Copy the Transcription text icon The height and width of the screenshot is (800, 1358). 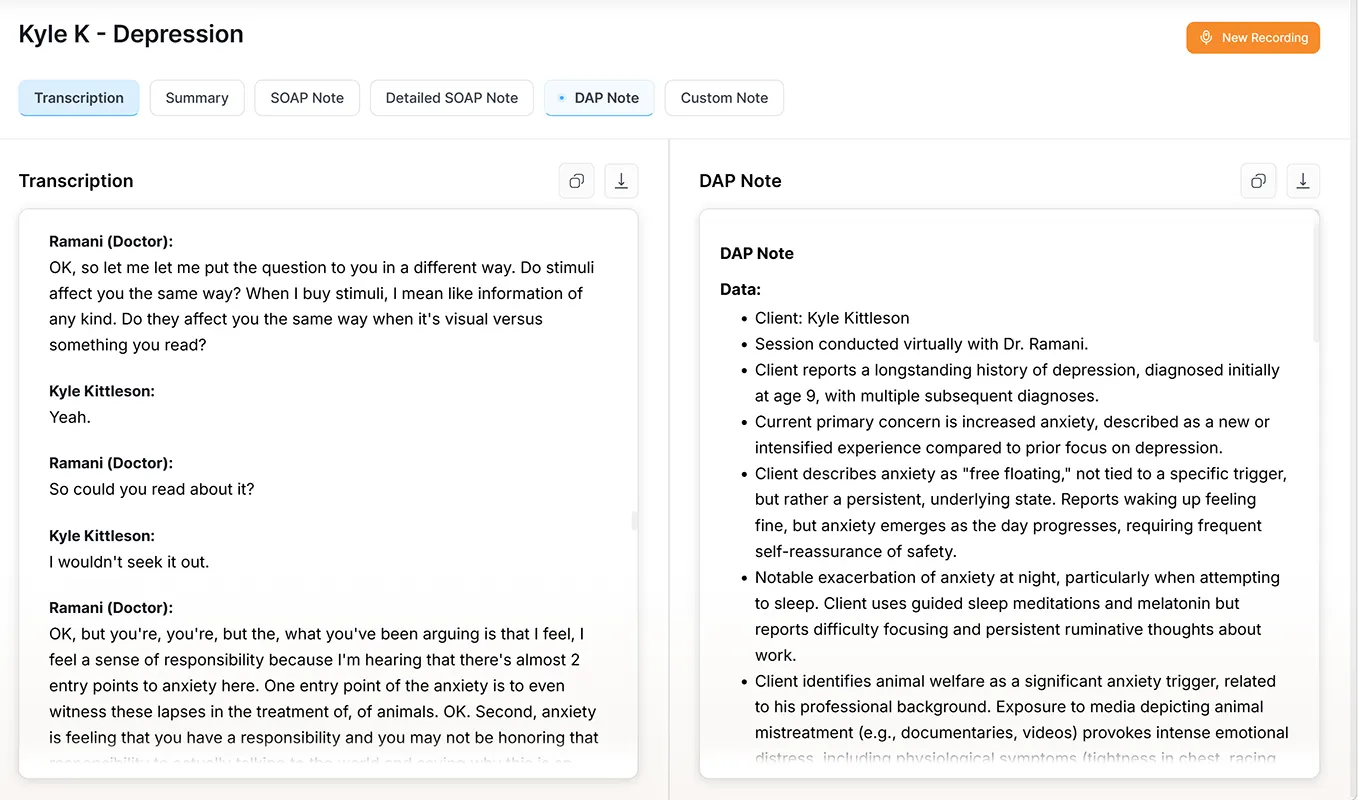pyautogui.click(x=576, y=181)
